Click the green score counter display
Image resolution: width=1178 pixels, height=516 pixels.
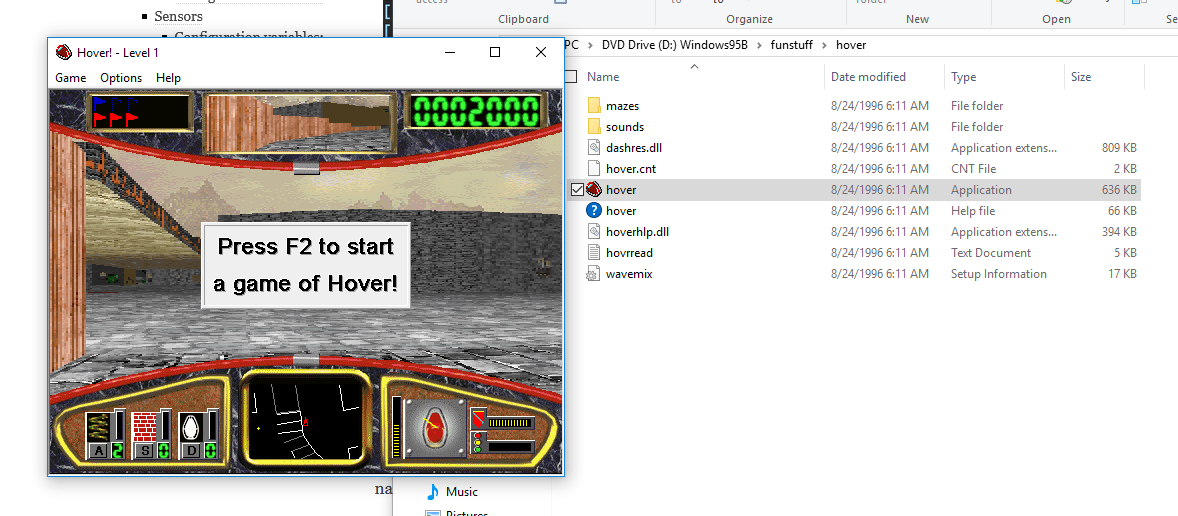pyautogui.click(x=475, y=112)
